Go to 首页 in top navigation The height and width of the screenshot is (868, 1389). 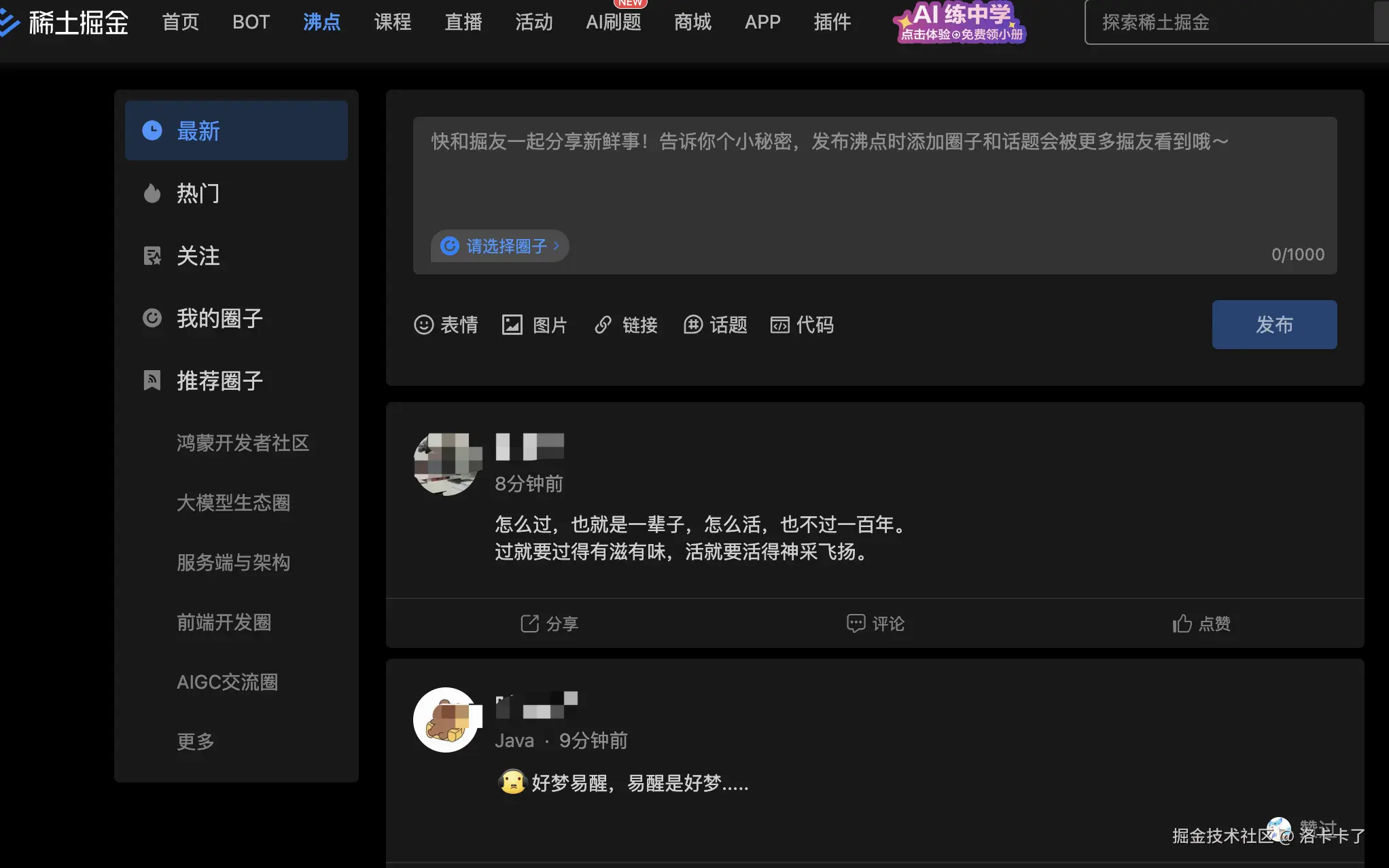click(x=181, y=22)
